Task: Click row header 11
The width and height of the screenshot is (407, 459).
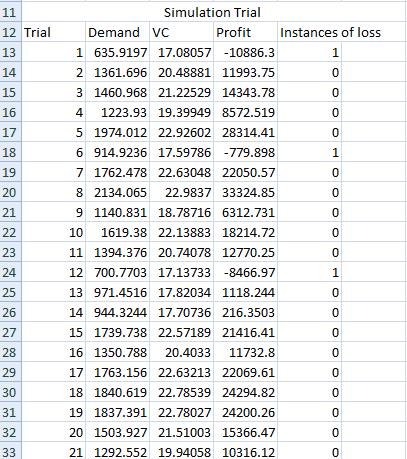Action: tap(10, 12)
